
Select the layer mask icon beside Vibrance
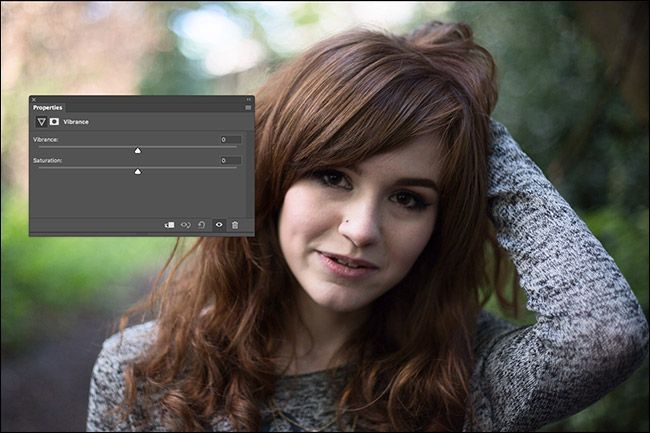click(x=54, y=121)
